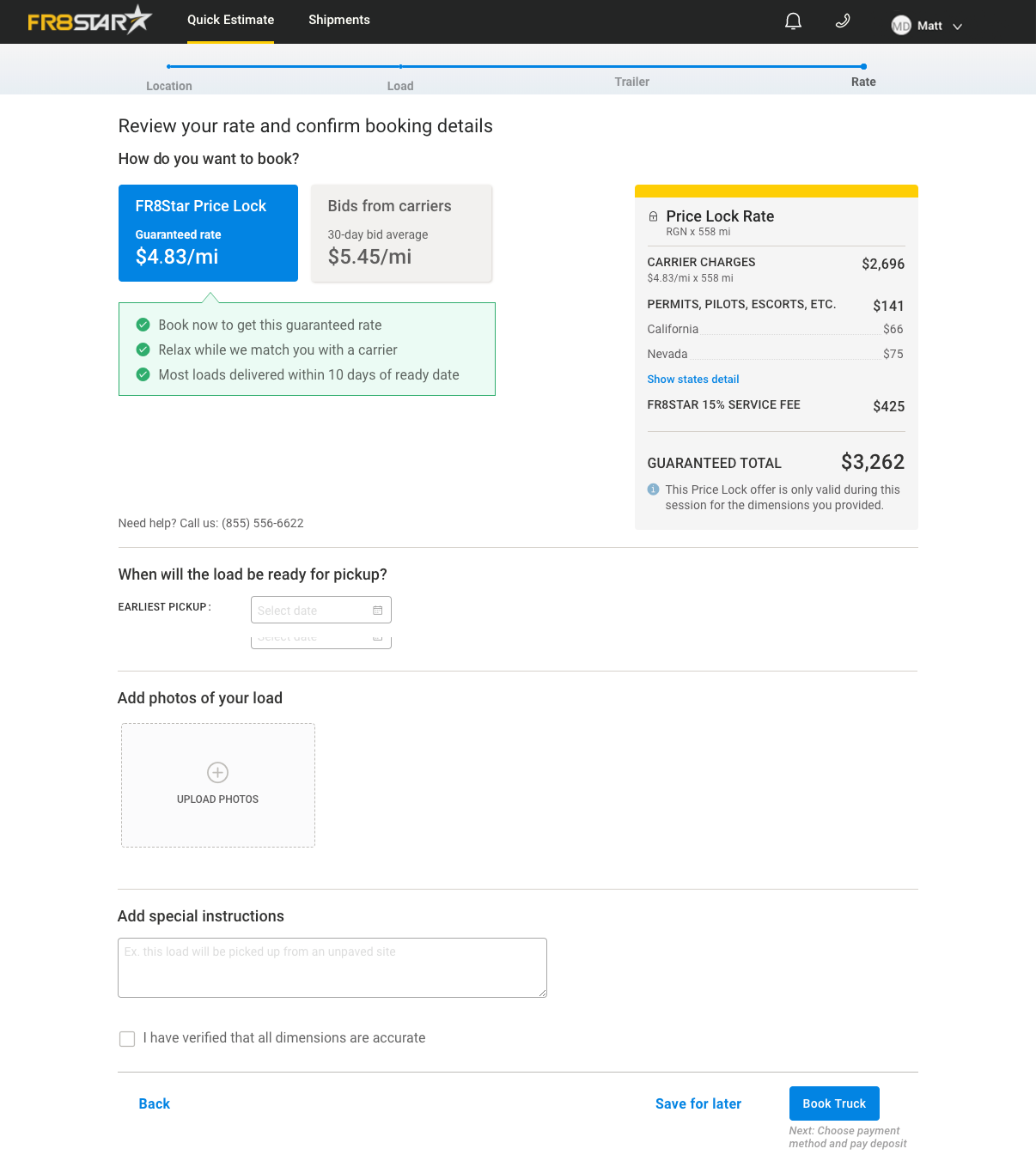The height and width of the screenshot is (1167, 1036).
Task: Click the MD avatar circle in the header
Action: [901, 26]
